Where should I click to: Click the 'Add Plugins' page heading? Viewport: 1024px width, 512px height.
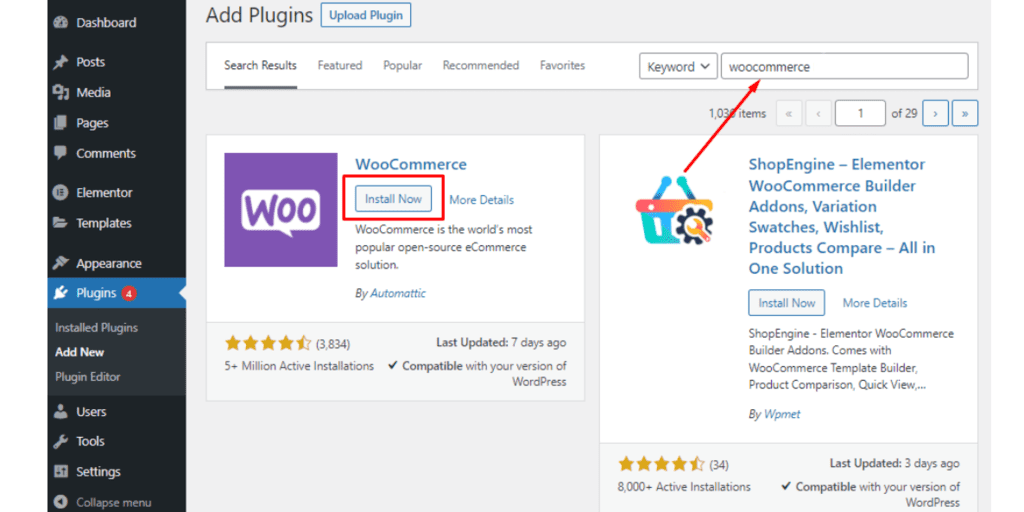click(x=259, y=15)
